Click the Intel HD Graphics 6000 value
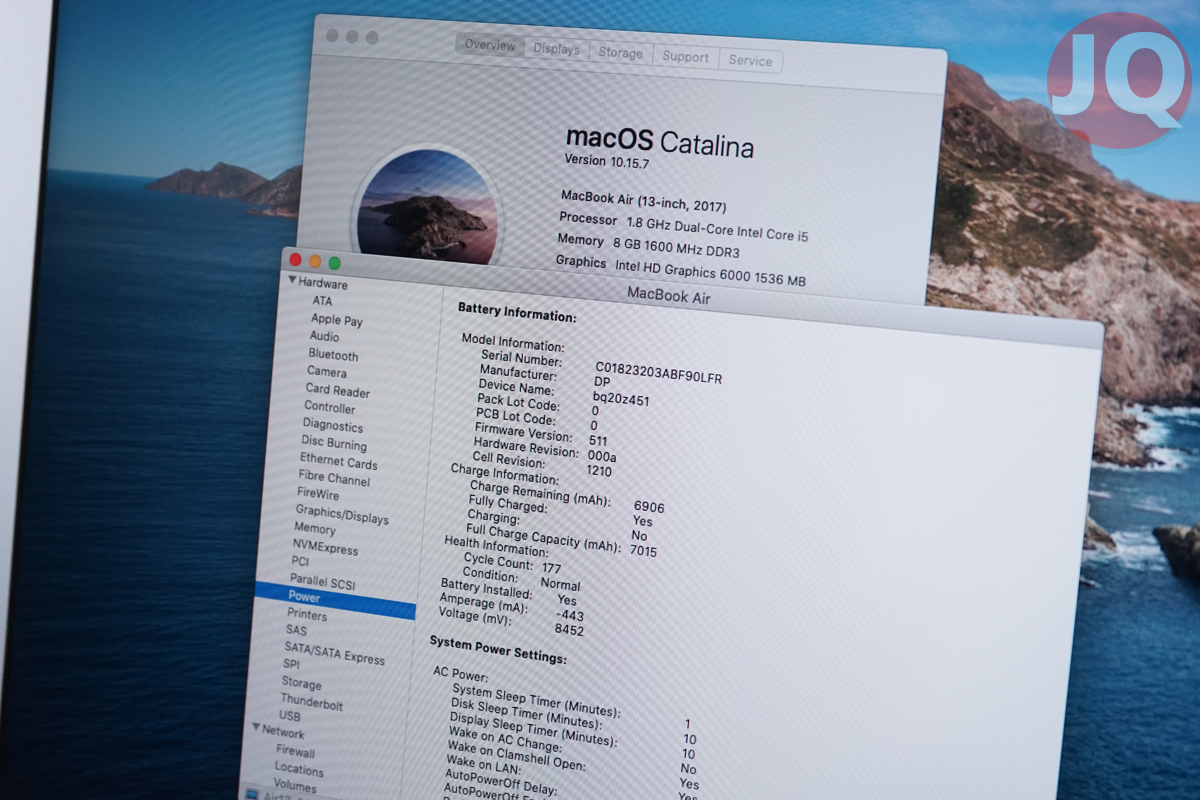Image resolution: width=1200 pixels, height=800 pixels. 709,275
